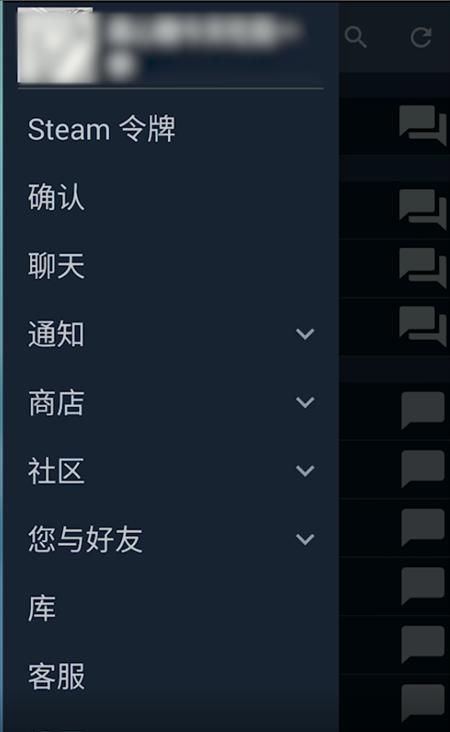Open the second single chat bubble icon
Screen dimensions: 450x732
423,469
